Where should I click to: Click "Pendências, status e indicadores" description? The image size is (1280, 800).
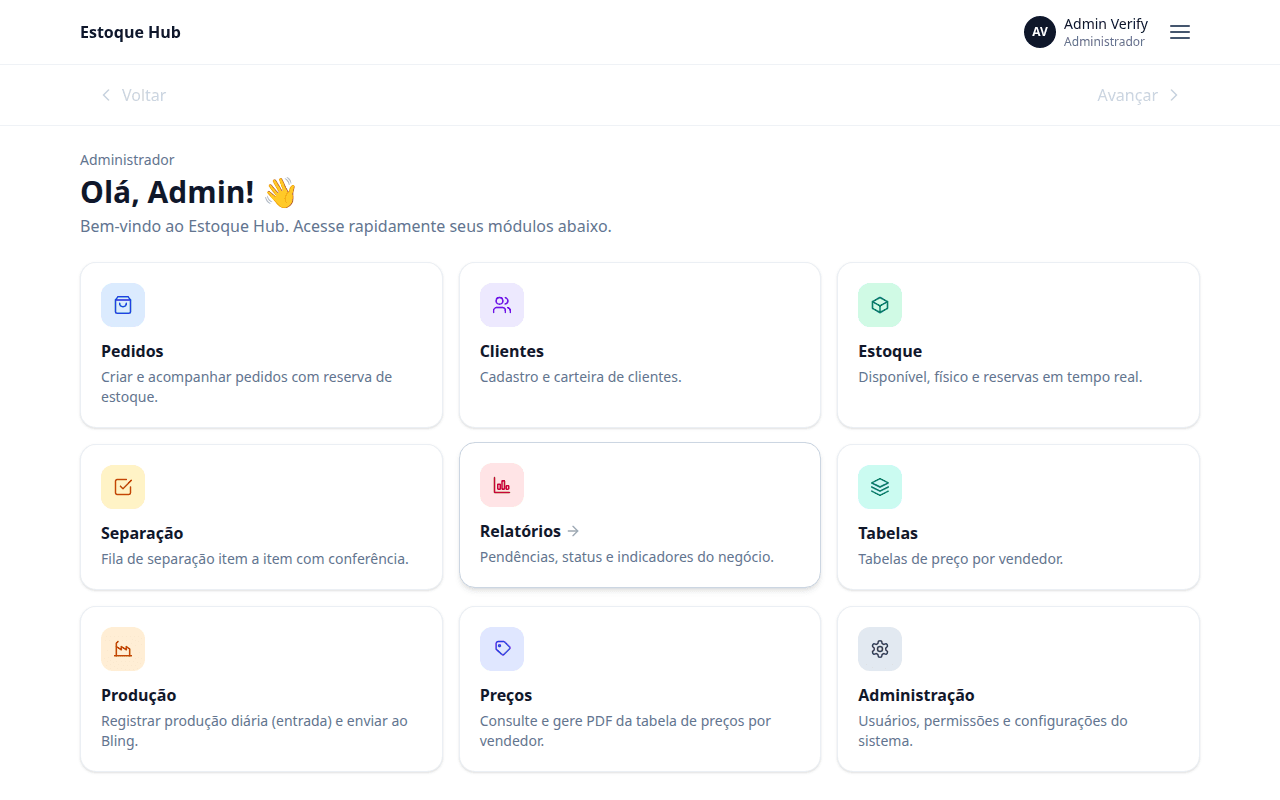point(627,557)
